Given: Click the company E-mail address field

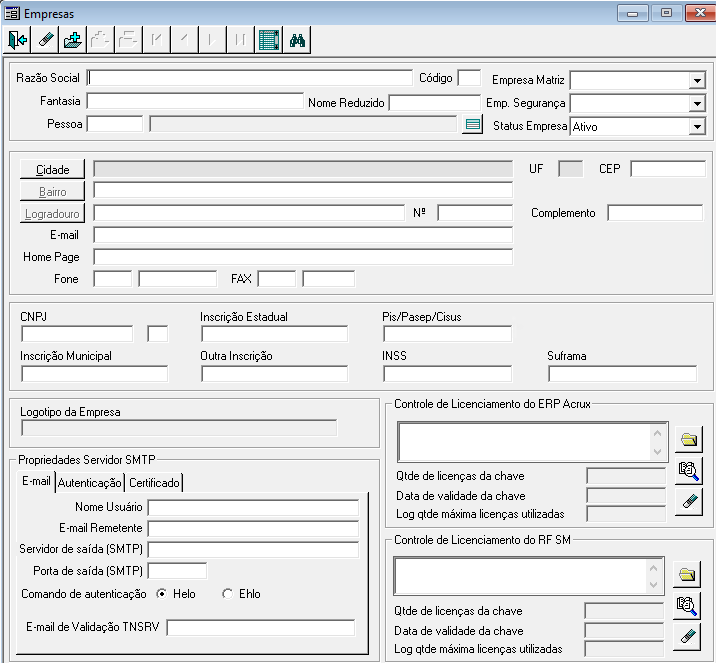Looking at the screenshot, I should click(303, 235).
